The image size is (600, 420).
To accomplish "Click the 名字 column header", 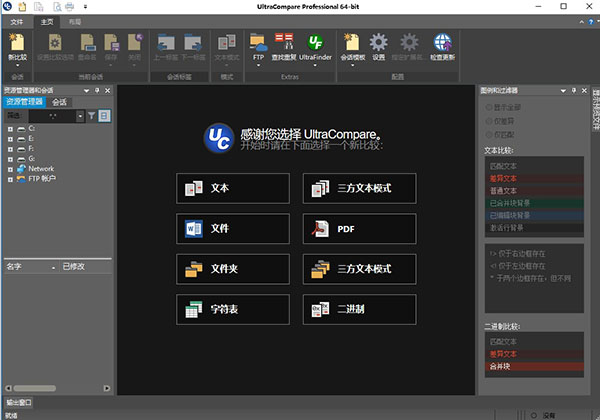I will coord(31,267).
